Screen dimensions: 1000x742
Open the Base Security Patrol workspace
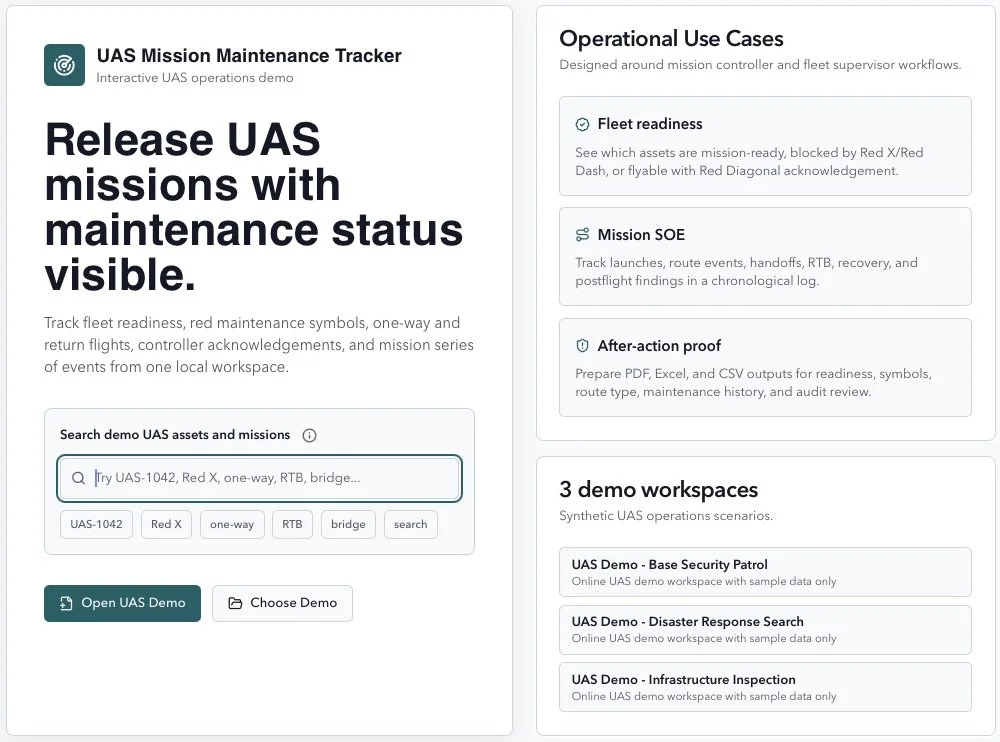pos(765,572)
